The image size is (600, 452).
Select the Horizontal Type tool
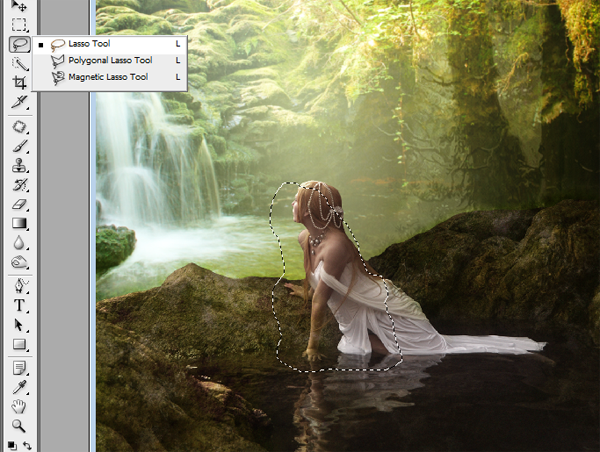tap(19, 305)
